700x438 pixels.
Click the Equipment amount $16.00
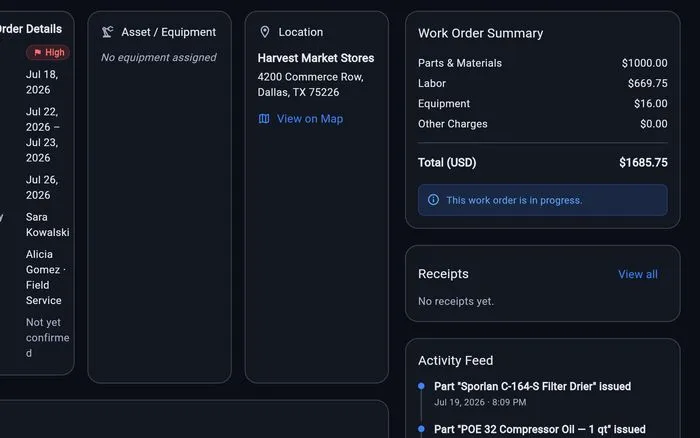point(650,104)
